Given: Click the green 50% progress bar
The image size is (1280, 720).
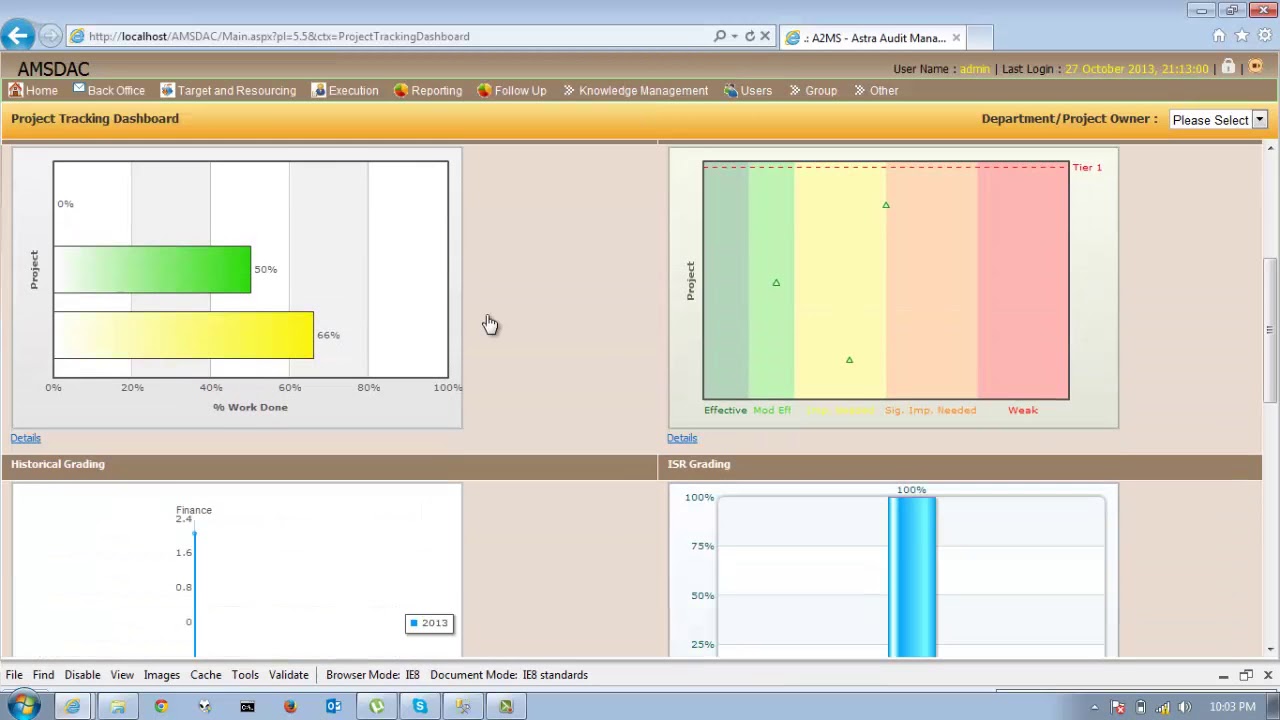Looking at the screenshot, I should click(x=152, y=270).
